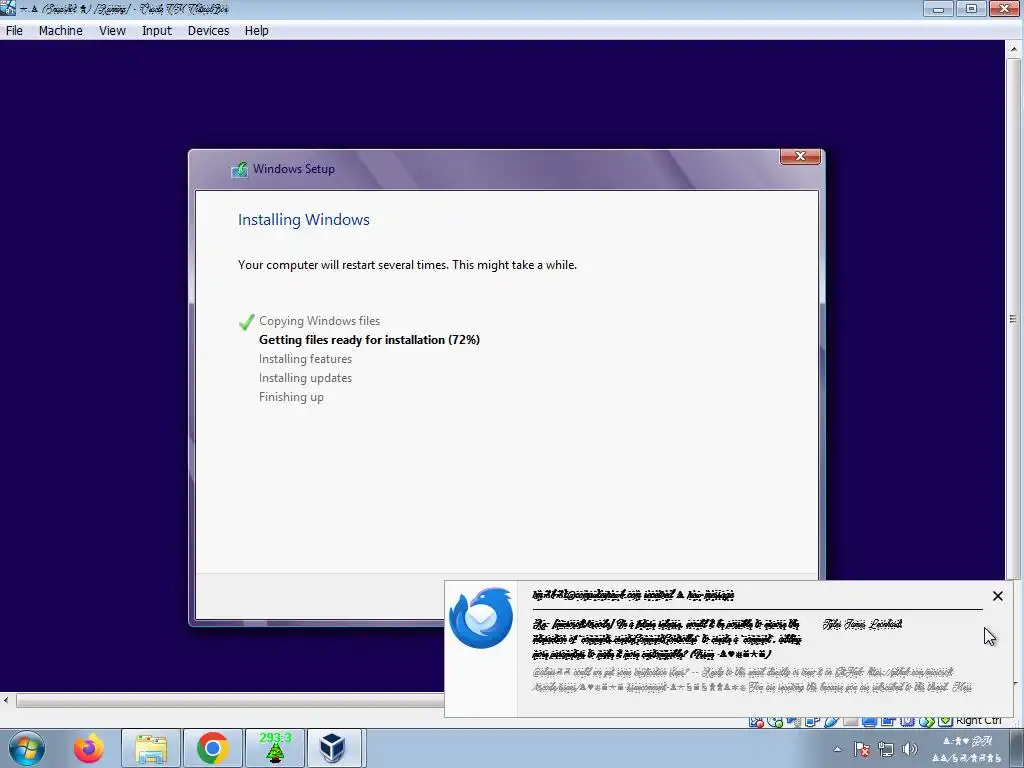Viewport: 1024px width, 768px height.
Task: Click the system tray clock
Action: [x=967, y=749]
